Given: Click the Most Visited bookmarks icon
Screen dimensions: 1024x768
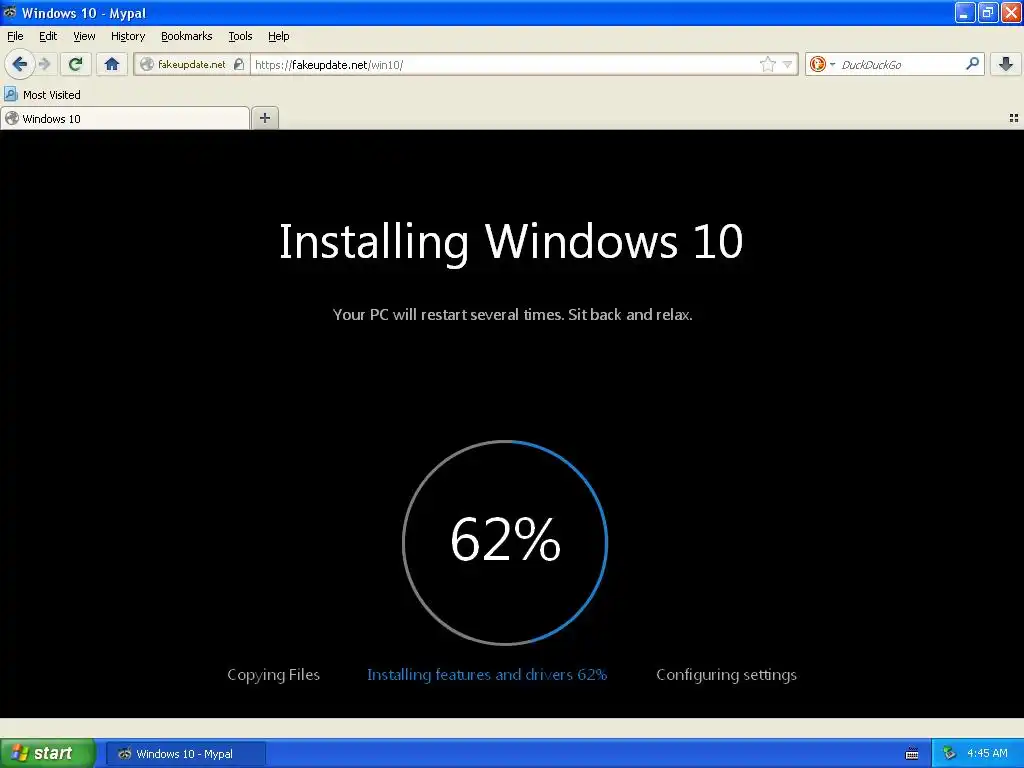Looking at the screenshot, I should (x=11, y=95).
